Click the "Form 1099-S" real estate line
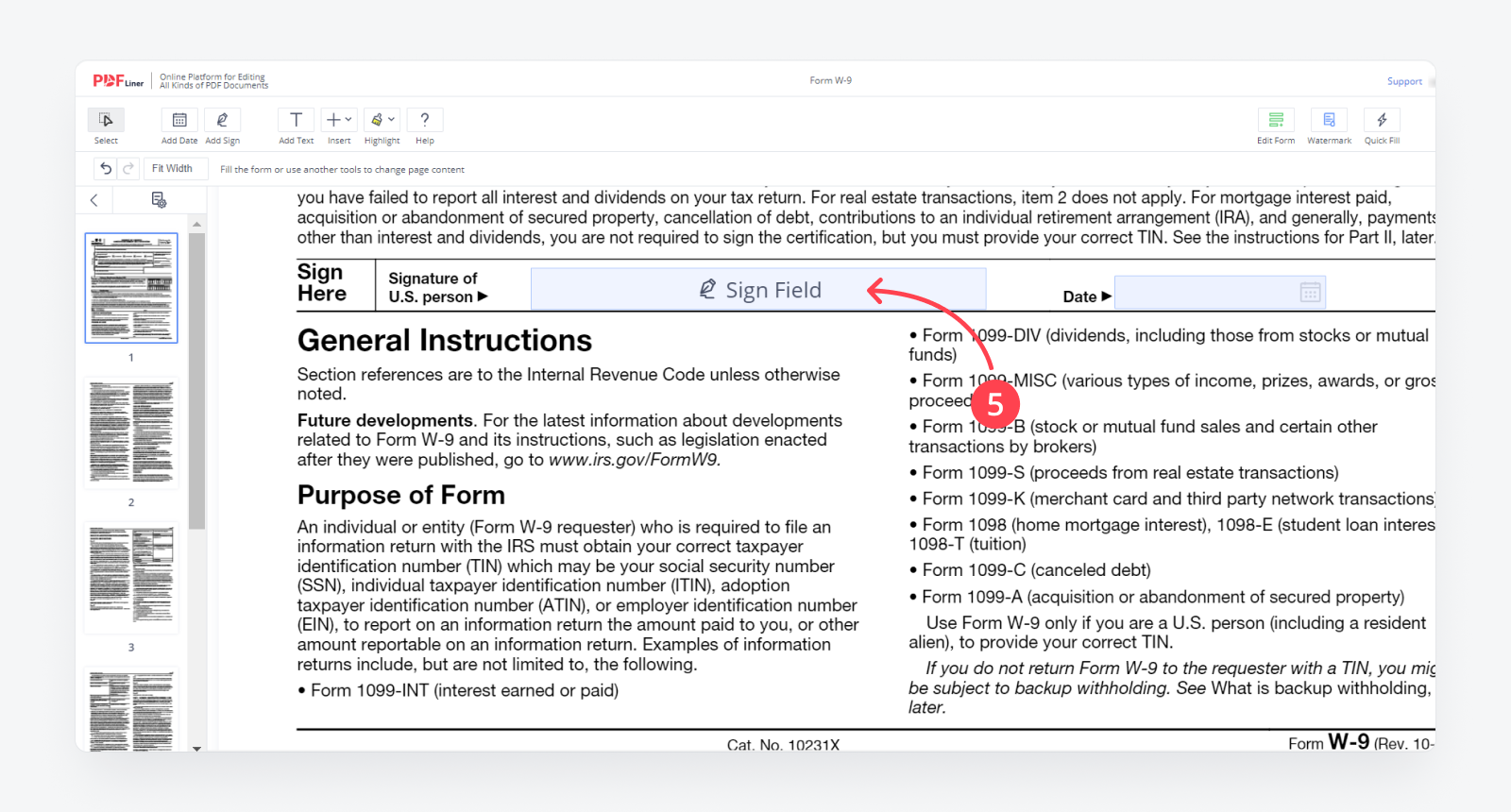This screenshot has width=1511, height=812. (1124, 472)
